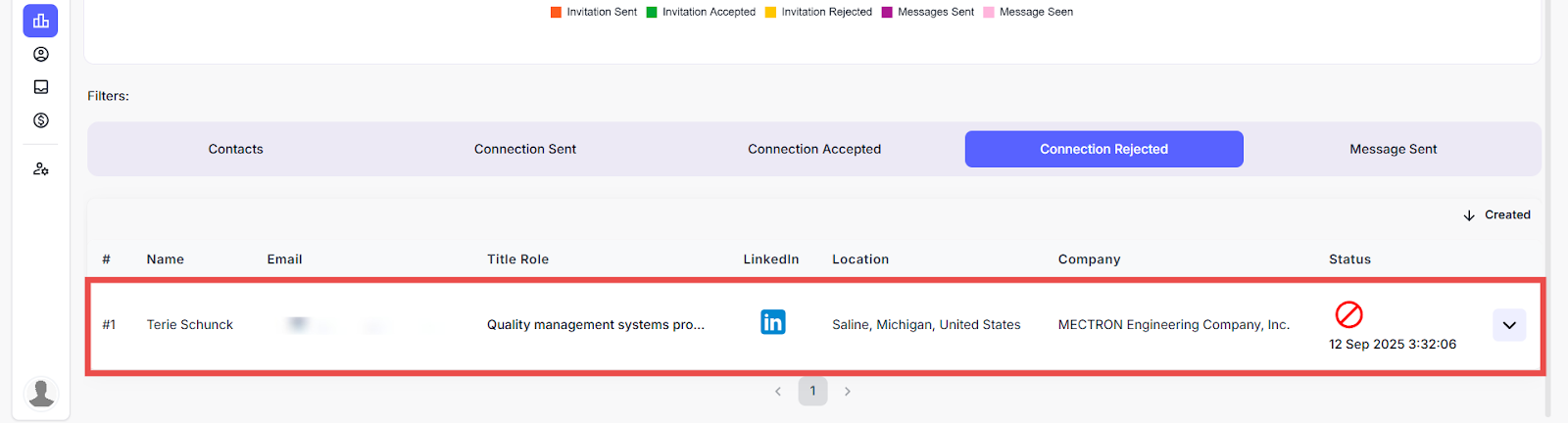This screenshot has height=423, width=1568.
Task: Open the dashboard chart icon in sidebar
Action: click(40, 21)
